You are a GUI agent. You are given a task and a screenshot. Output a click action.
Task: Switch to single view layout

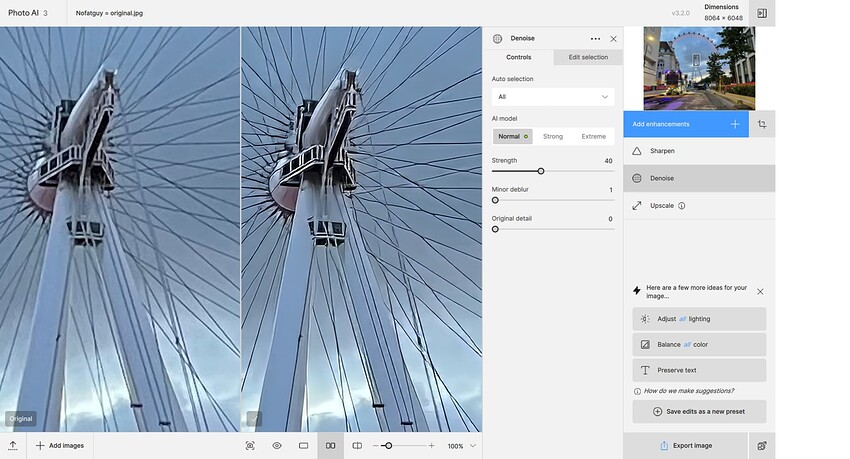click(304, 445)
